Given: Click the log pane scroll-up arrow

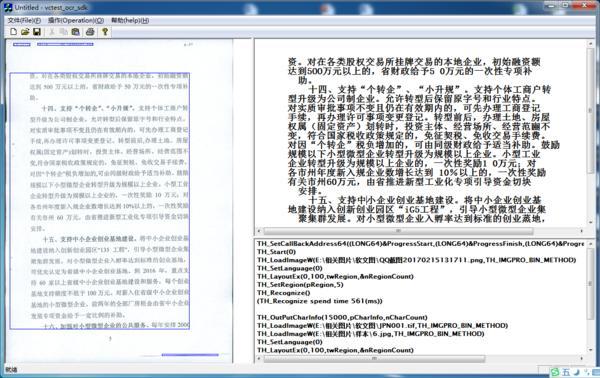Looking at the screenshot, I should 590,244.
